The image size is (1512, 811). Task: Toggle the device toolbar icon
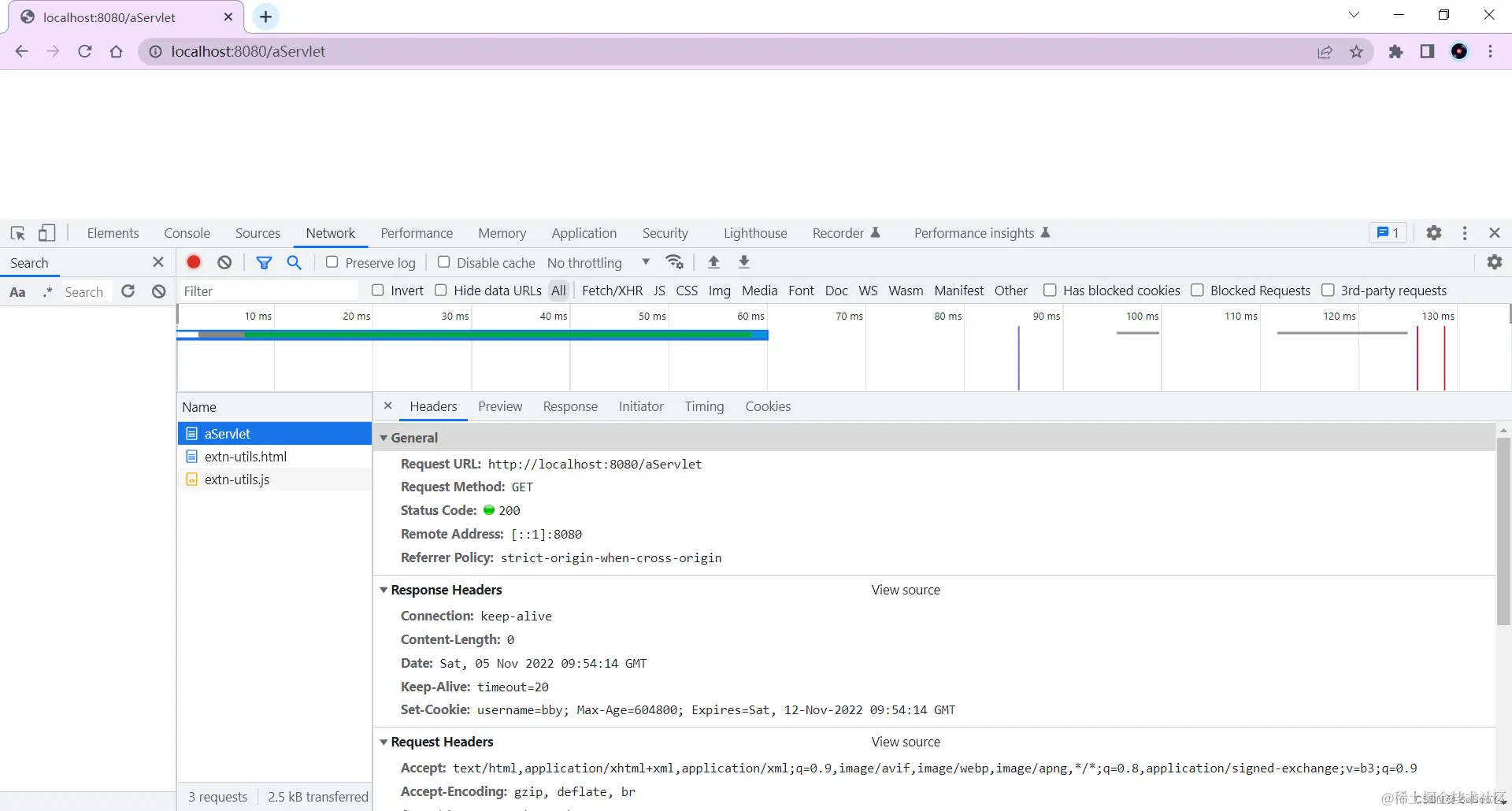pyautogui.click(x=47, y=233)
